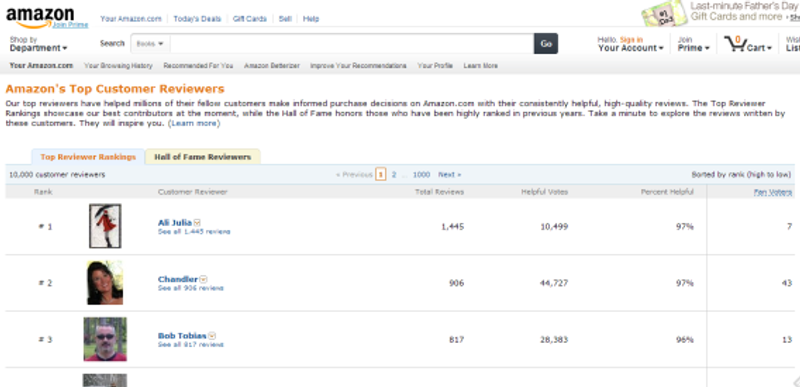This screenshot has height=387, width=800.
Task: Click Bob Tobias's profile picture
Action: 105,339
